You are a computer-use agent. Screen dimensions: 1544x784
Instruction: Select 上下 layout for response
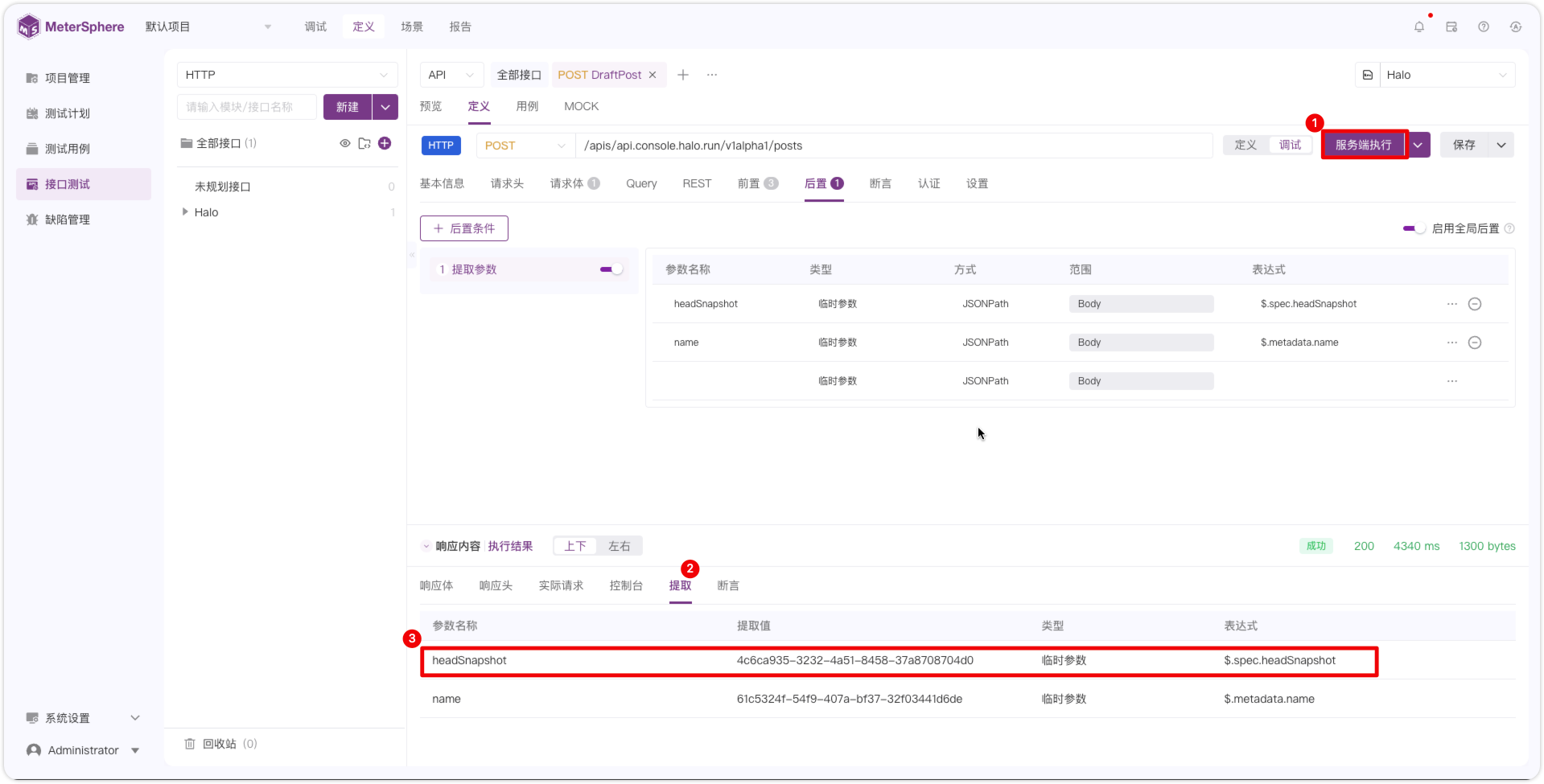coord(575,546)
